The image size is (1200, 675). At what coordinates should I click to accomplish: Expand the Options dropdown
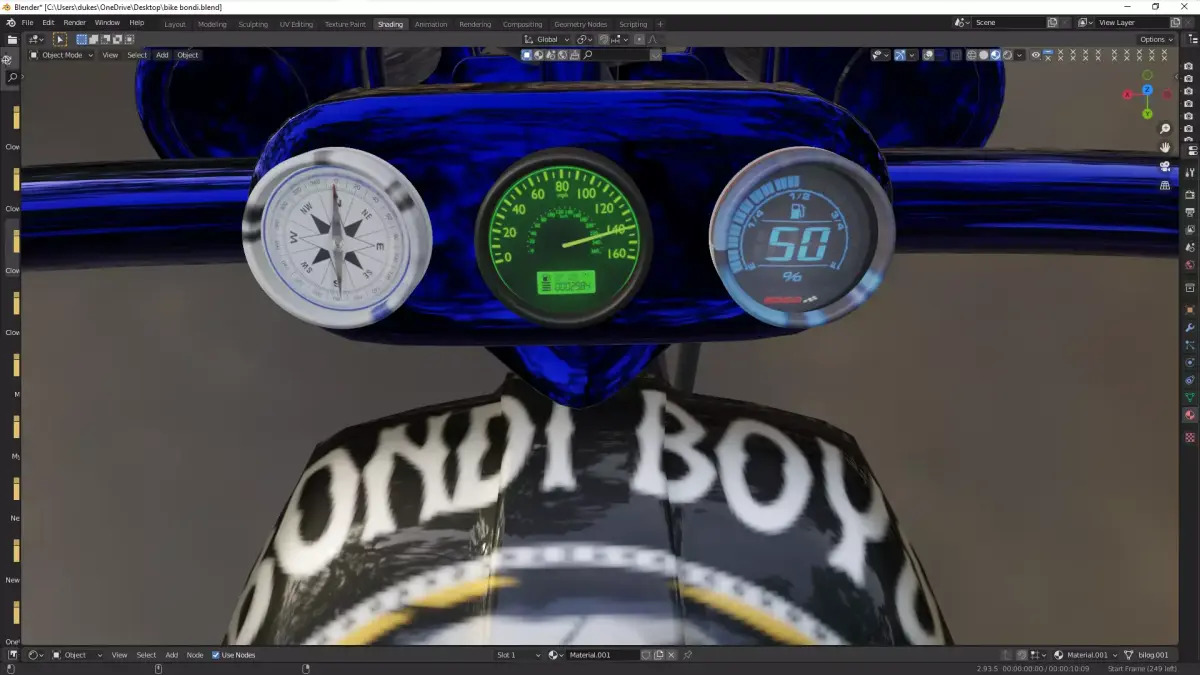coord(1157,39)
